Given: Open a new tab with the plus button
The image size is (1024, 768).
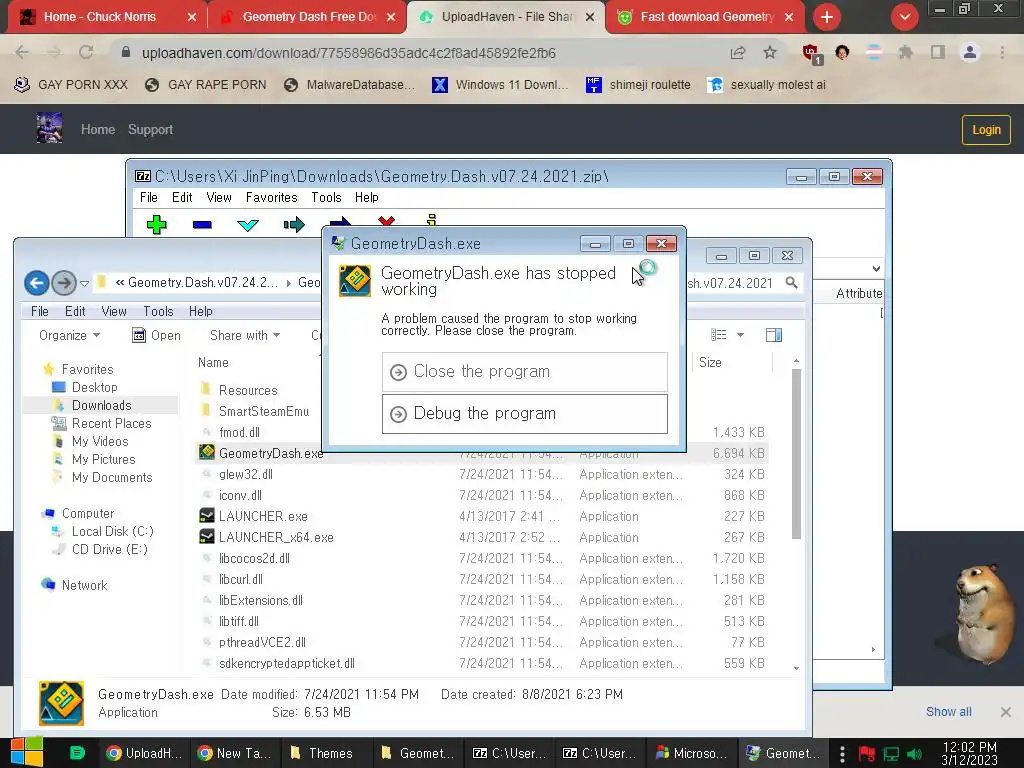Looking at the screenshot, I should tap(827, 17).
